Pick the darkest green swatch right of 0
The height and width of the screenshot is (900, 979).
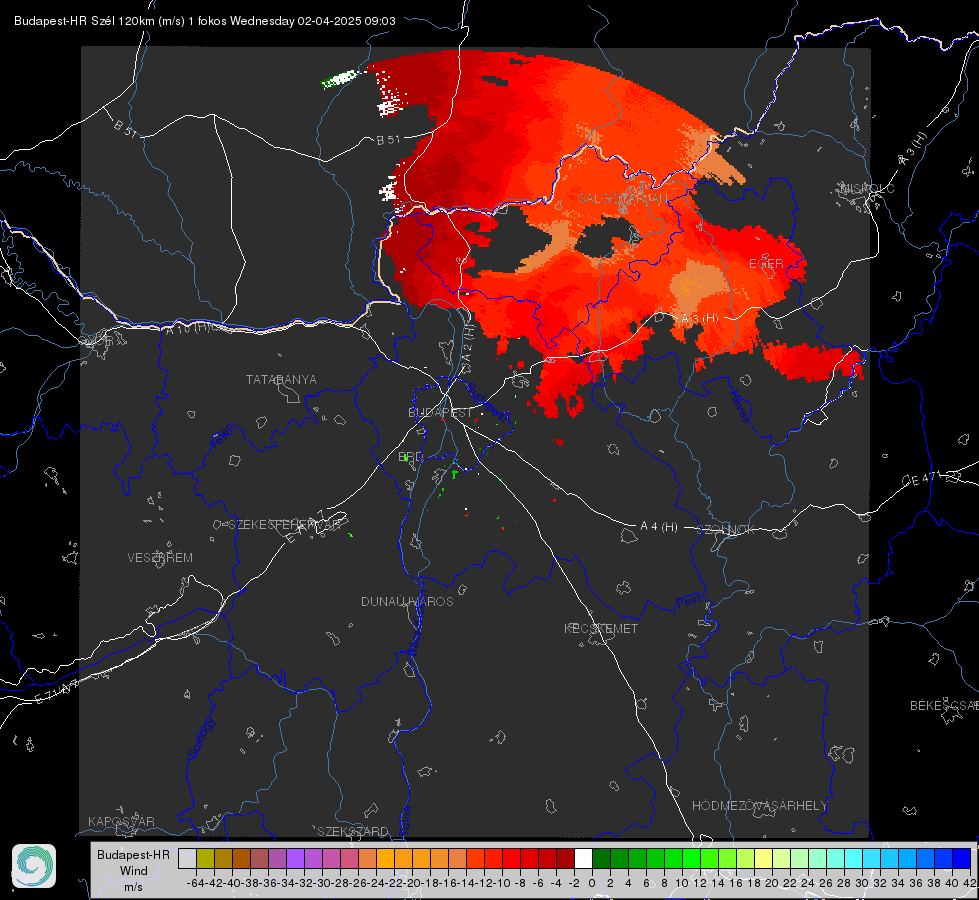pos(601,858)
